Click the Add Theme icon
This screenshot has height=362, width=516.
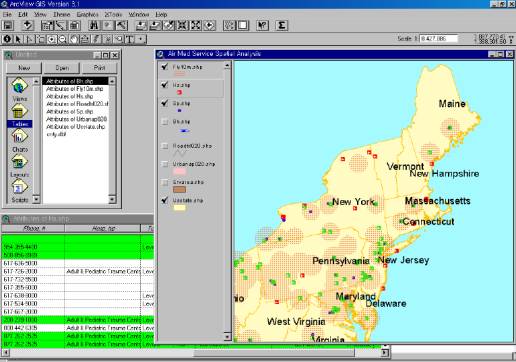tap(28, 25)
